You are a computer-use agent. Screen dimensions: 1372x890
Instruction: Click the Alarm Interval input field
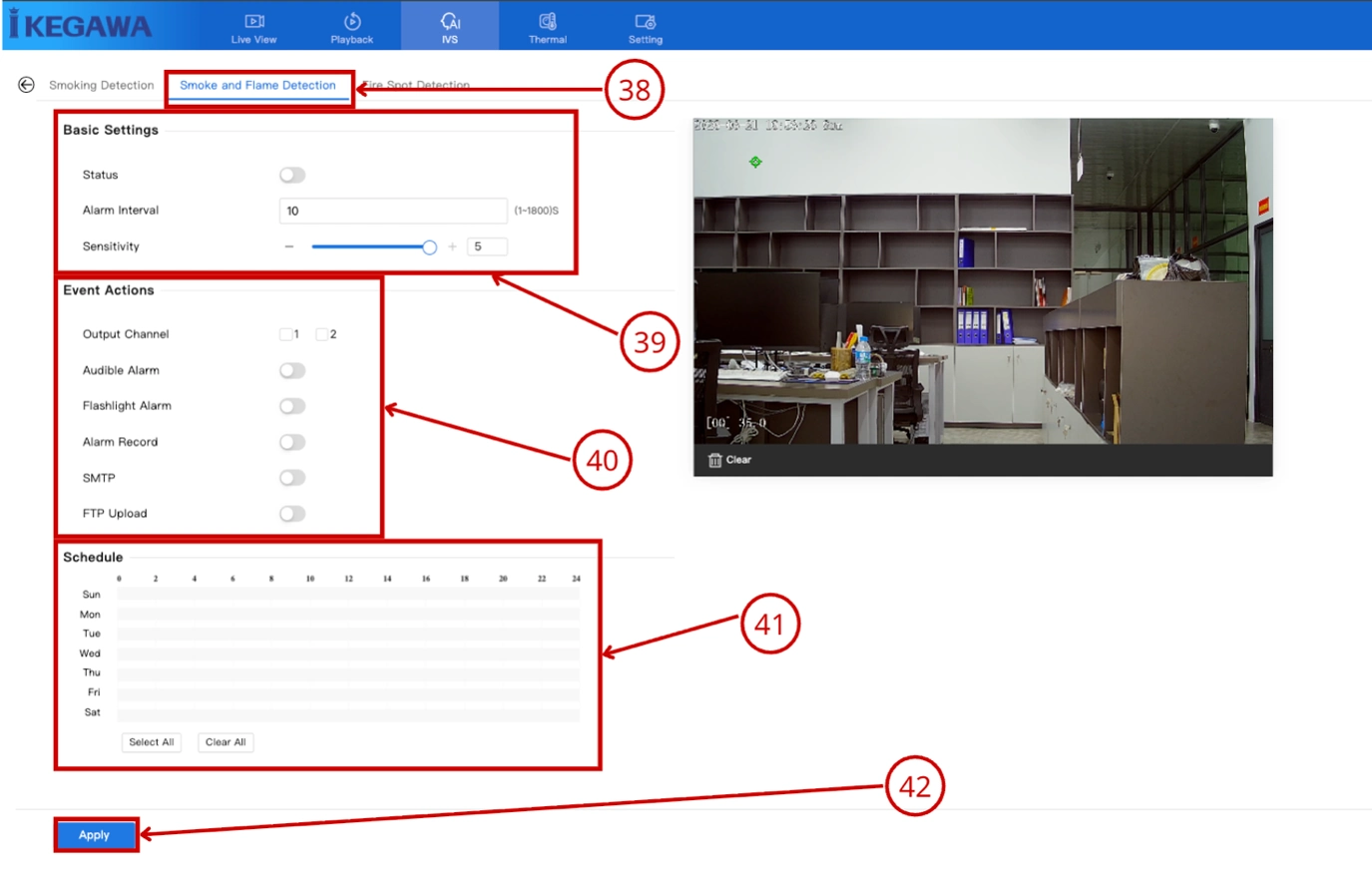point(393,211)
